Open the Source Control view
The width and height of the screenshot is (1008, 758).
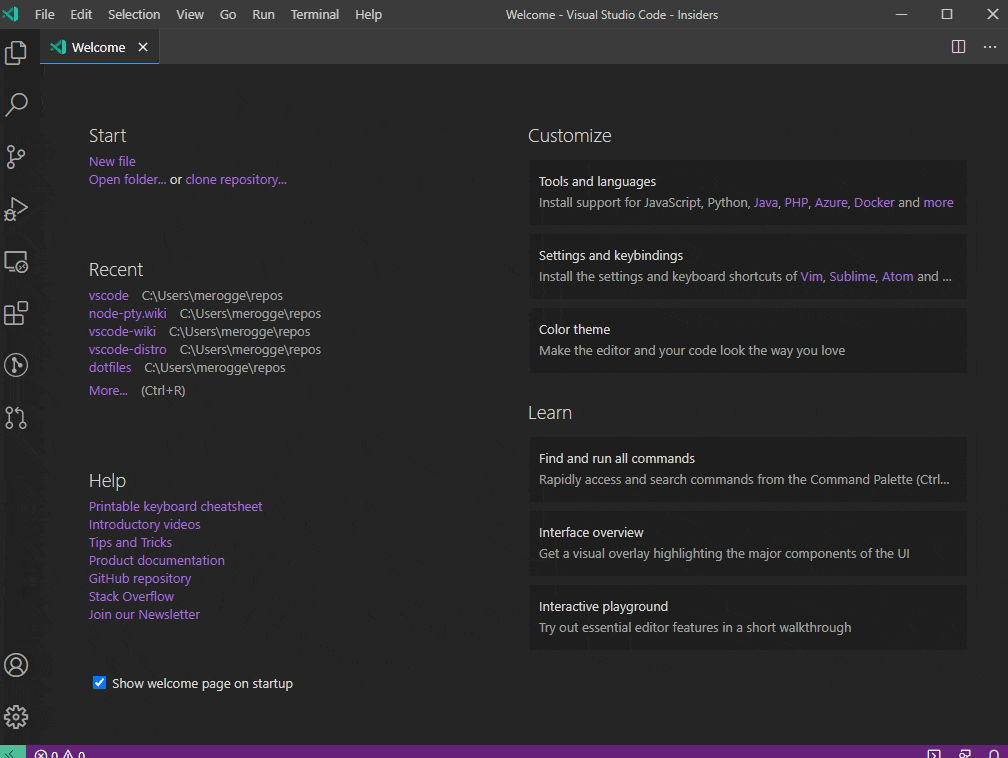click(16, 157)
